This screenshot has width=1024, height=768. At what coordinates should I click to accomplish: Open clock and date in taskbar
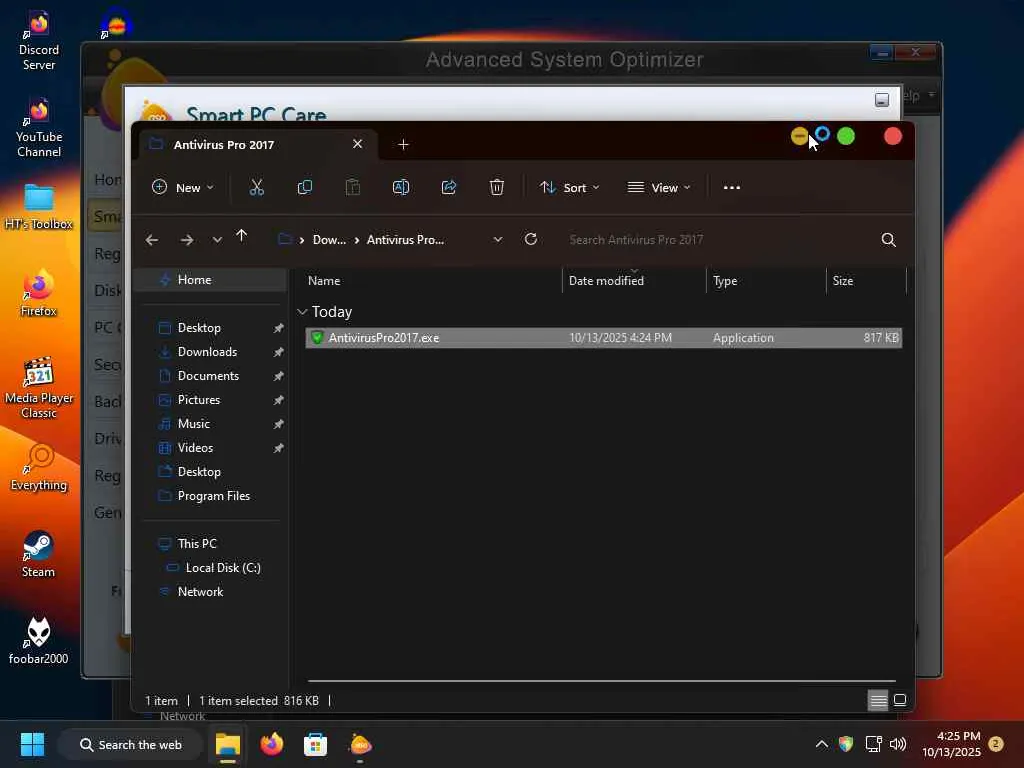click(952, 744)
